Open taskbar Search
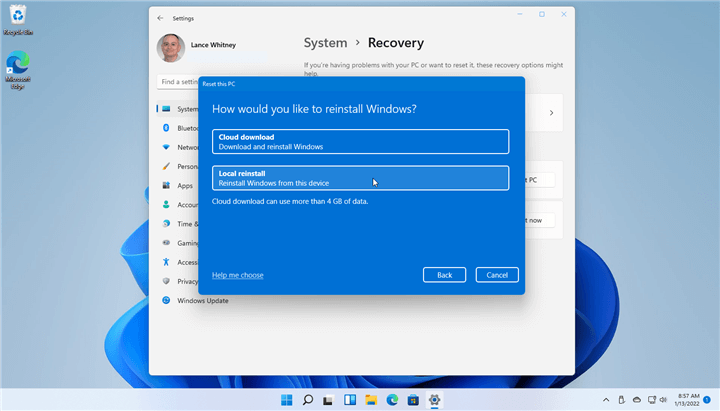720x411 pixels. tap(308, 400)
